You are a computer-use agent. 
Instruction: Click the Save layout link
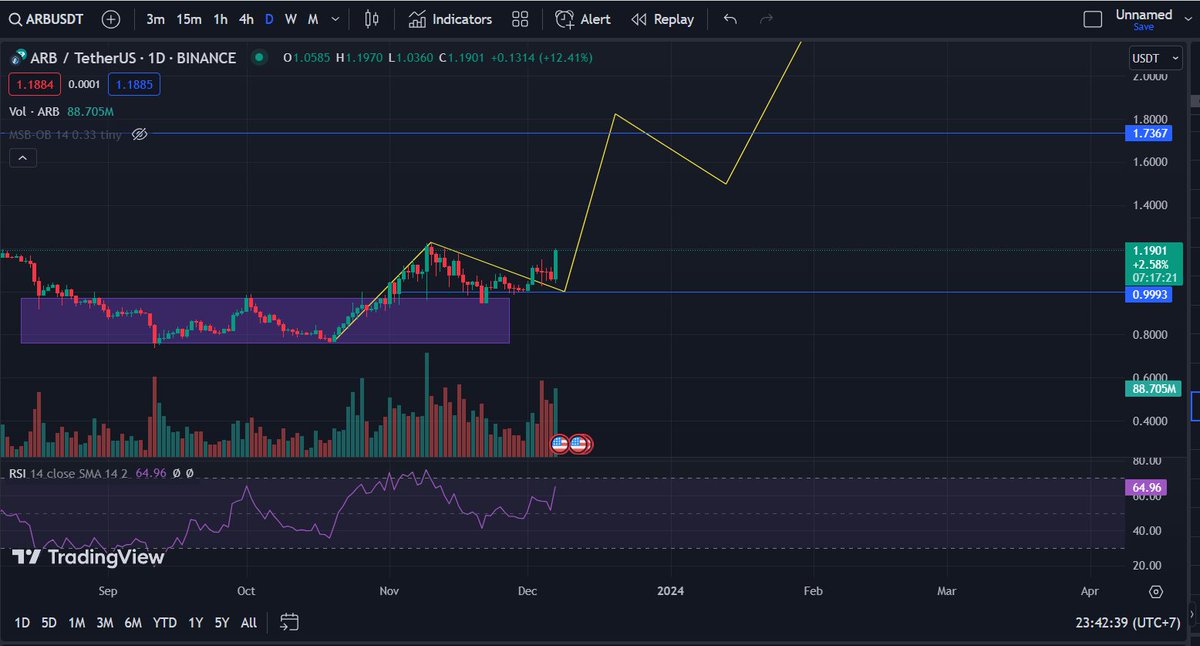tap(1142, 27)
